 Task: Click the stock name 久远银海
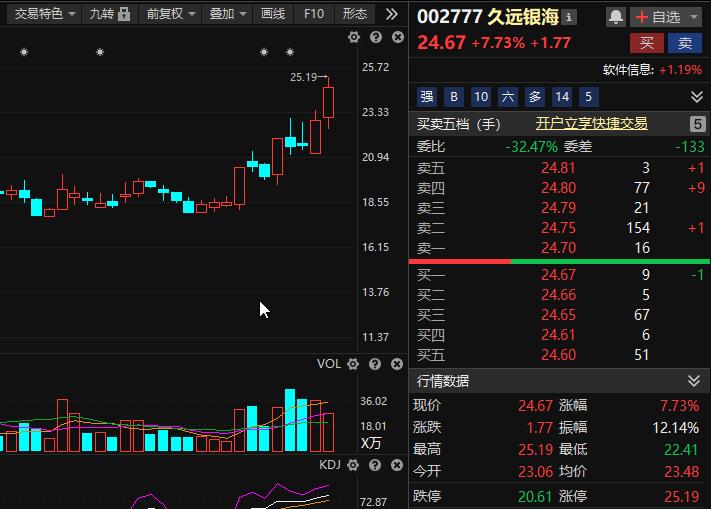click(523, 17)
